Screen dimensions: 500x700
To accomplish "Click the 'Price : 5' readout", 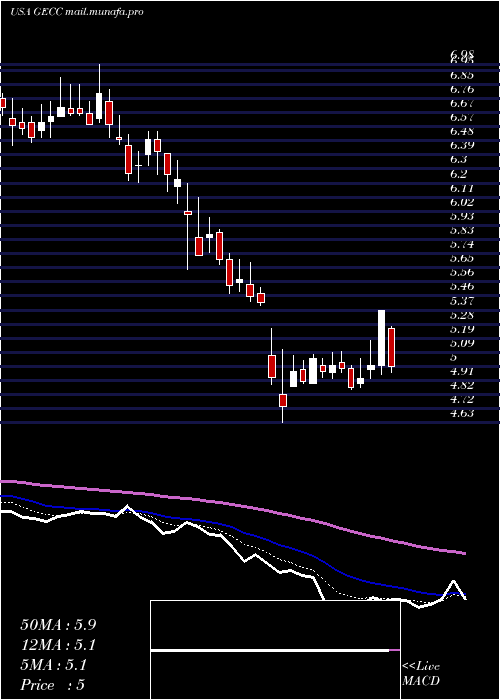I will [x=53, y=685].
